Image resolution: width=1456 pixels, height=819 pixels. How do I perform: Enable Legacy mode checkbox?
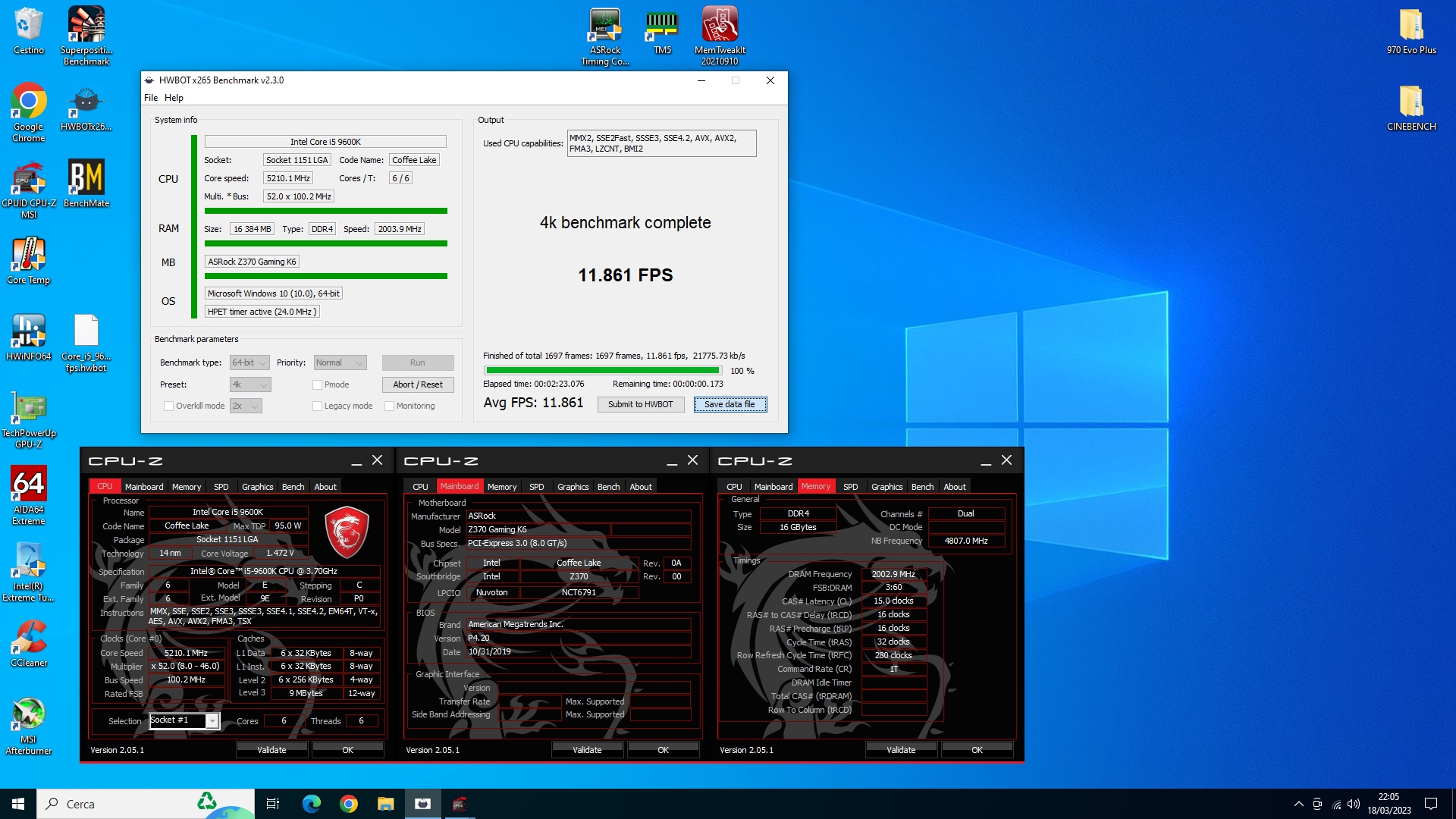318,406
